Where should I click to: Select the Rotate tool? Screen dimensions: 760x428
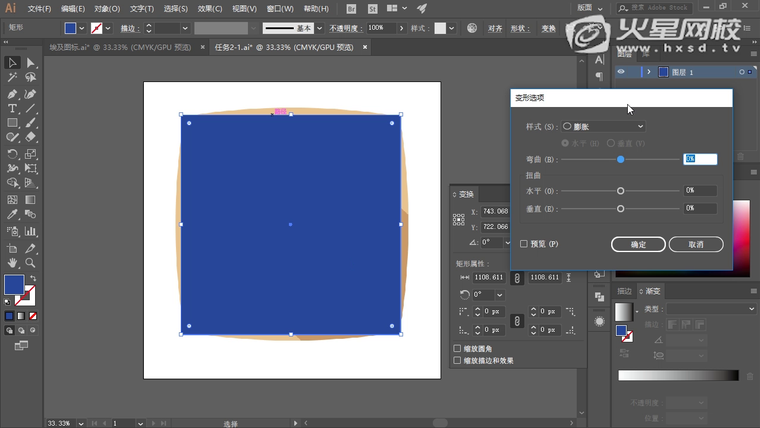12,154
